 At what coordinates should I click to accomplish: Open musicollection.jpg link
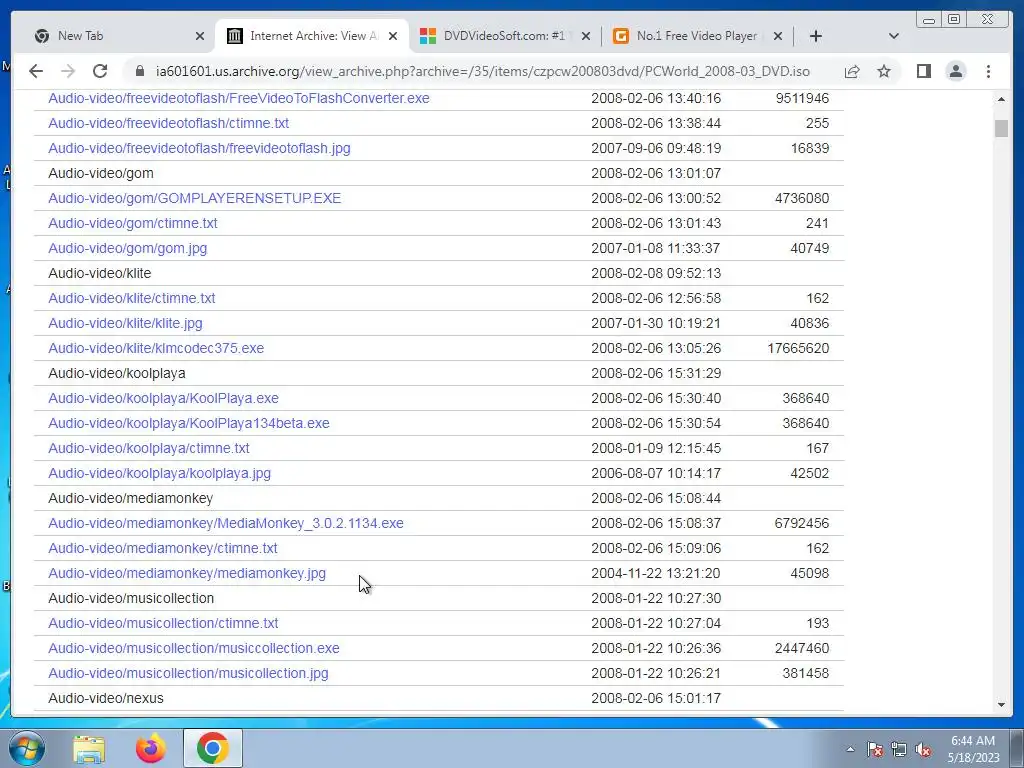[x=188, y=673]
